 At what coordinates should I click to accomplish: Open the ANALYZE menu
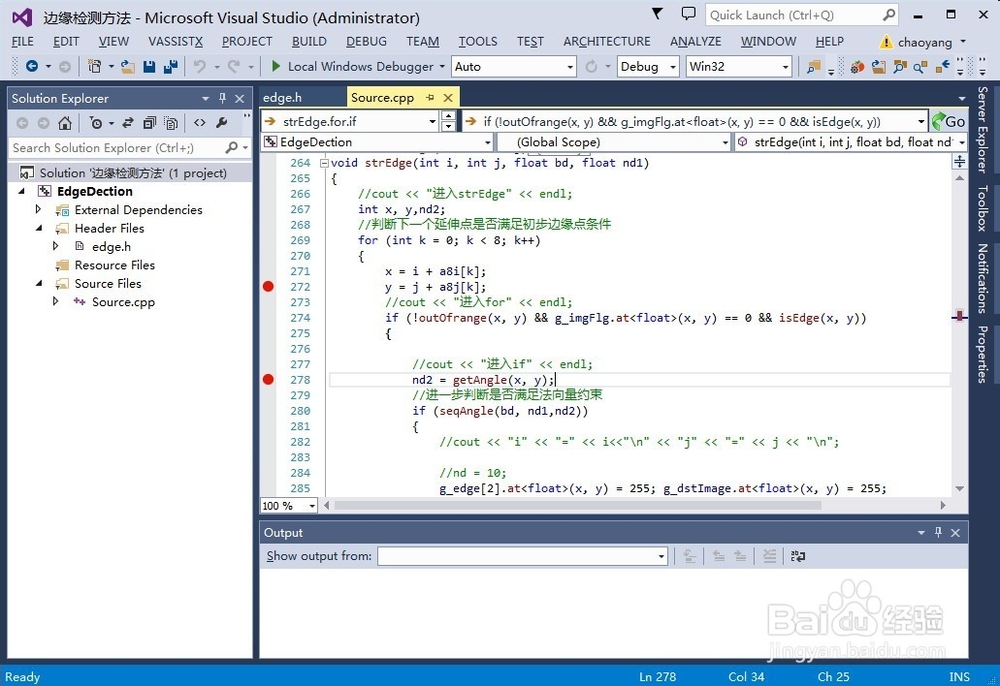click(695, 41)
